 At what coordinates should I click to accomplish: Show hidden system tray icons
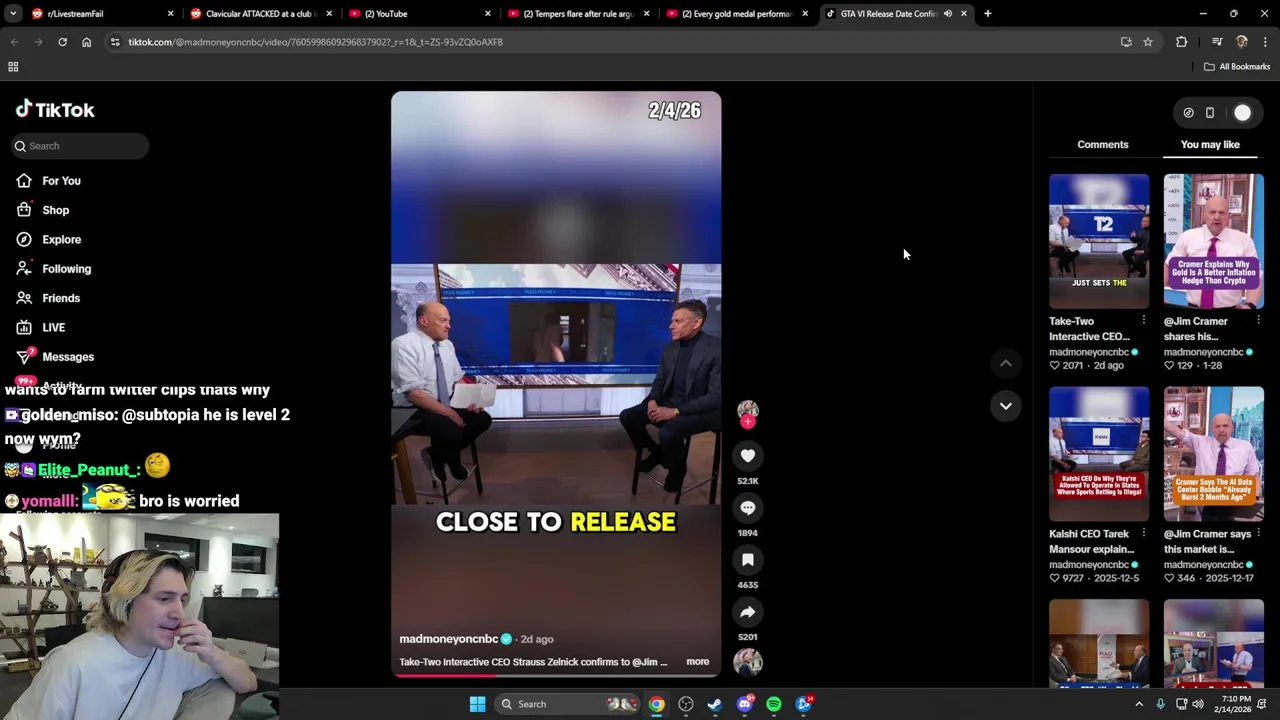[1138, 704]
